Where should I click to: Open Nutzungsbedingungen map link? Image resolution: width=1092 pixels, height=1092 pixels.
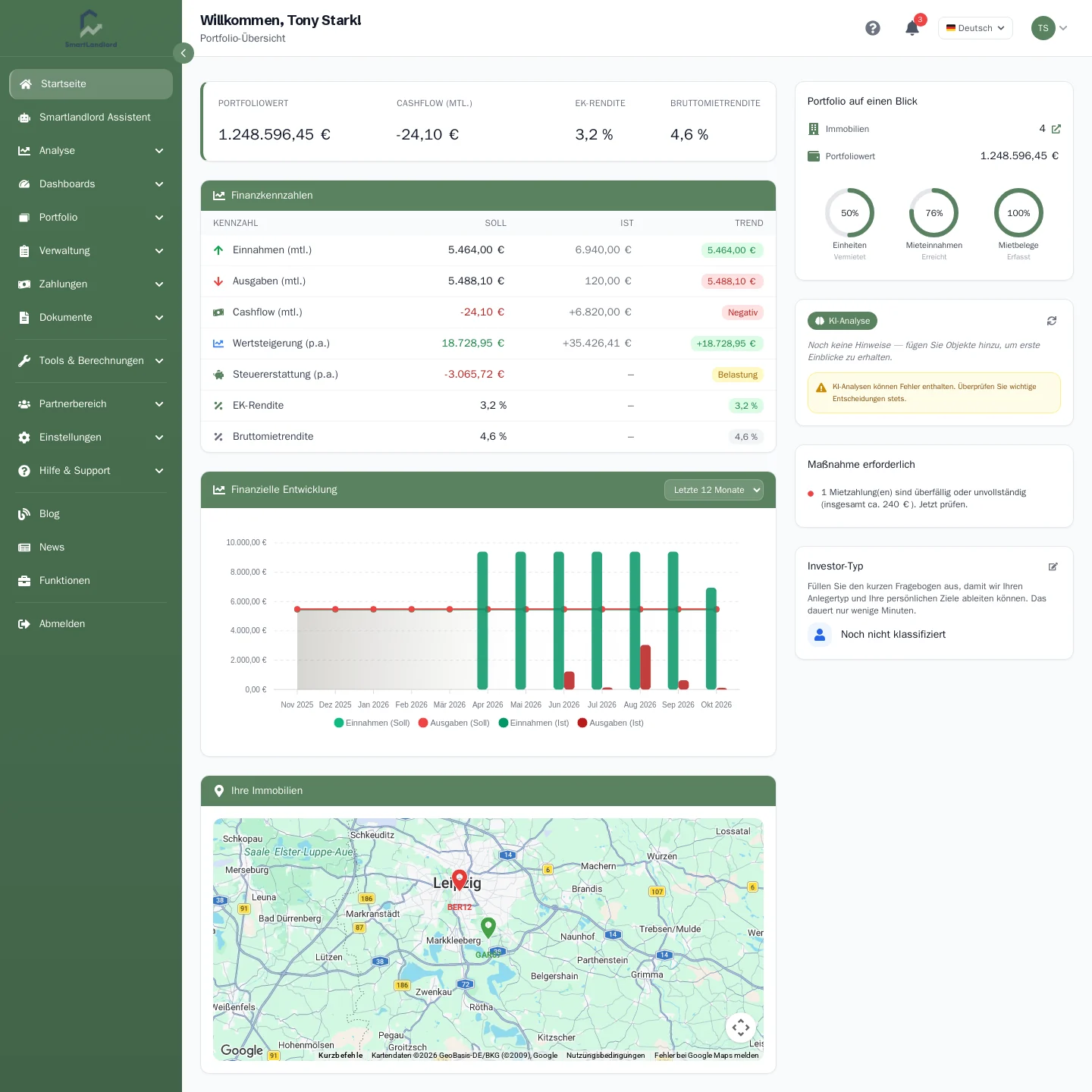(x=606, y=1055)
